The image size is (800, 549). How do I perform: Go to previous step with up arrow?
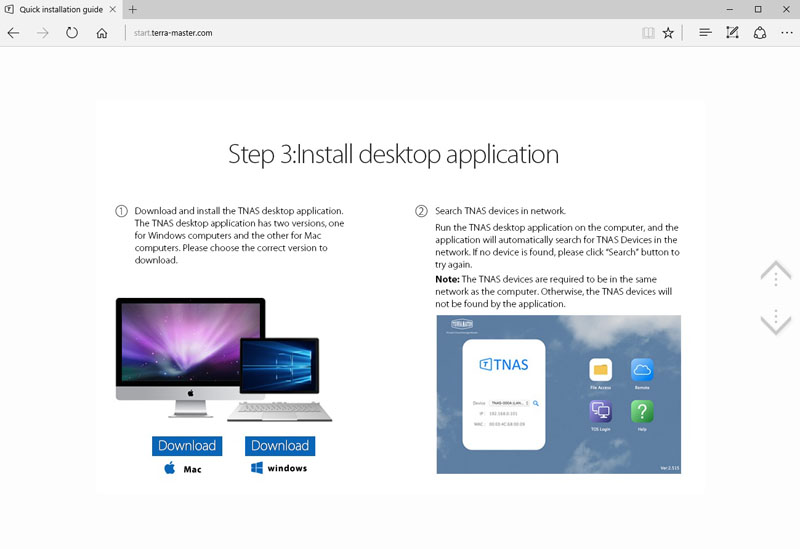(776, 273)
